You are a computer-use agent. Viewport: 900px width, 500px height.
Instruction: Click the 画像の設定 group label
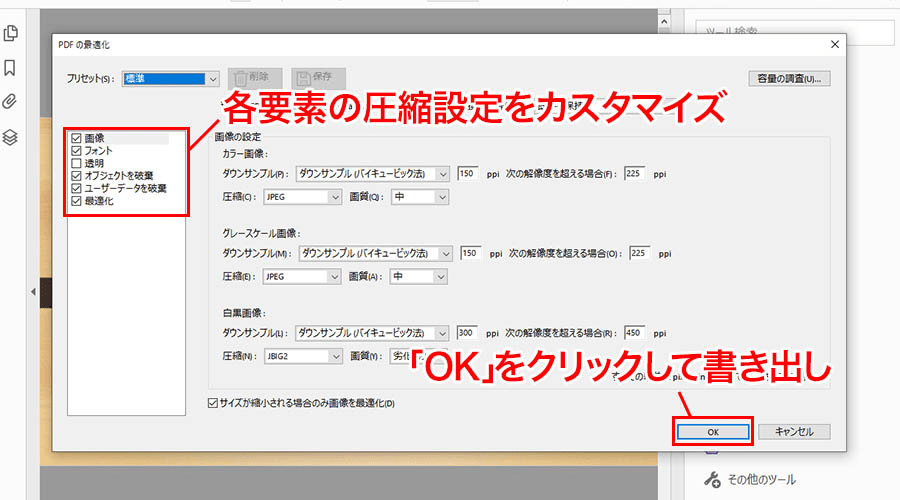click(238, 137)
